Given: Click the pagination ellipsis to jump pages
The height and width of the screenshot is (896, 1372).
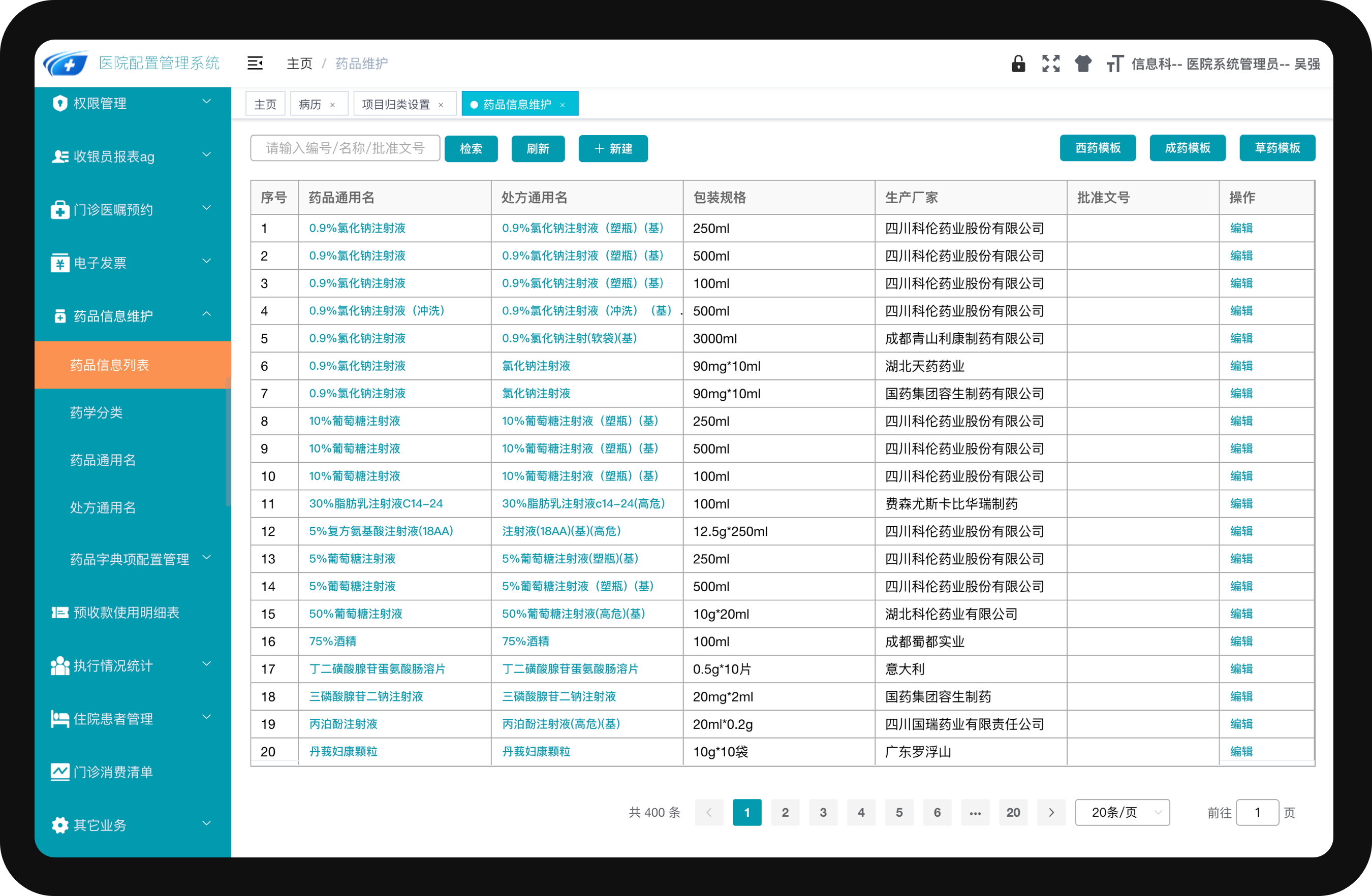Looking at the screenshot, I should pyautogui.click(x=975, y=812).
